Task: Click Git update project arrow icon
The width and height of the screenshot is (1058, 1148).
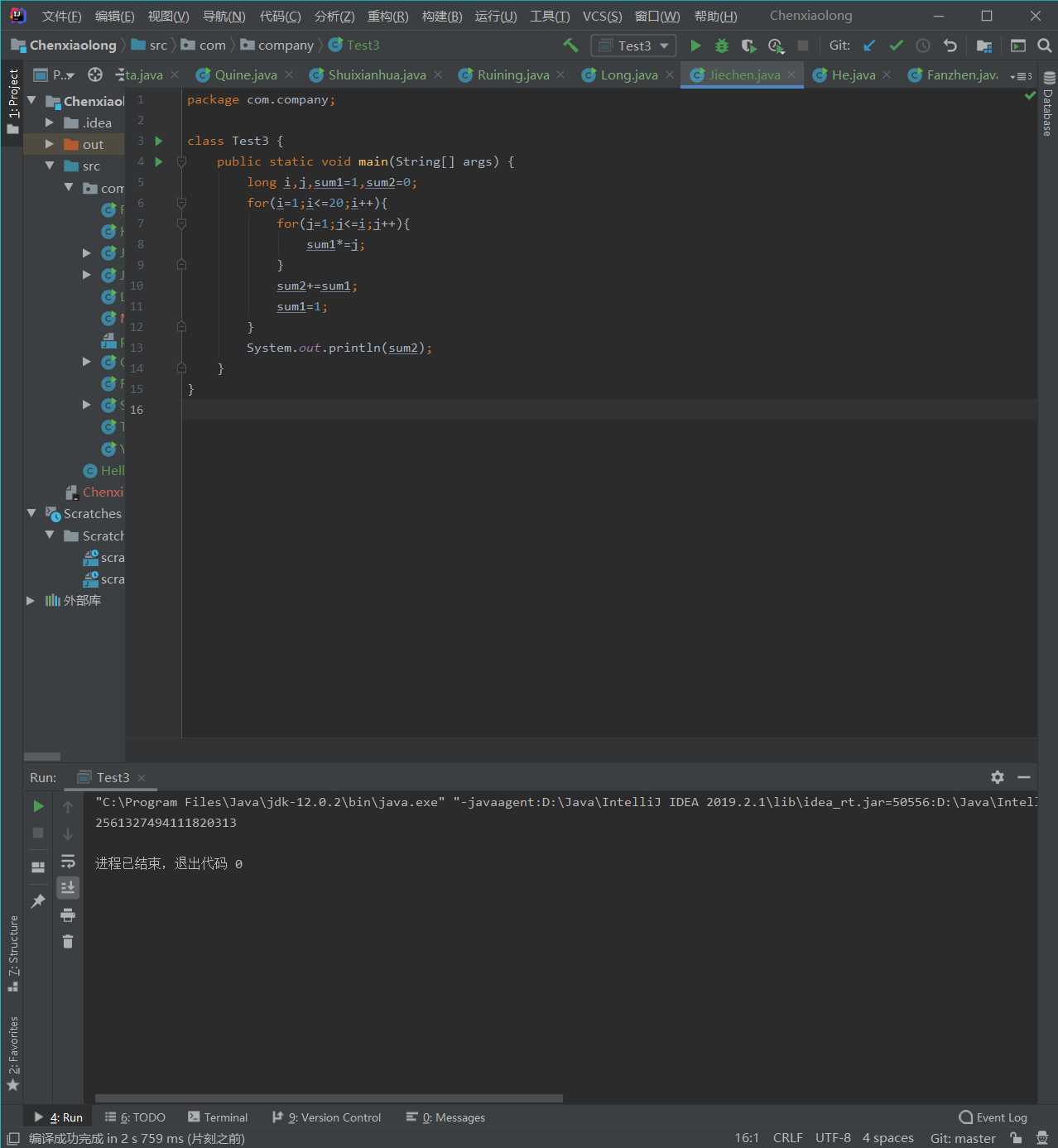Action: click(869, 46)
